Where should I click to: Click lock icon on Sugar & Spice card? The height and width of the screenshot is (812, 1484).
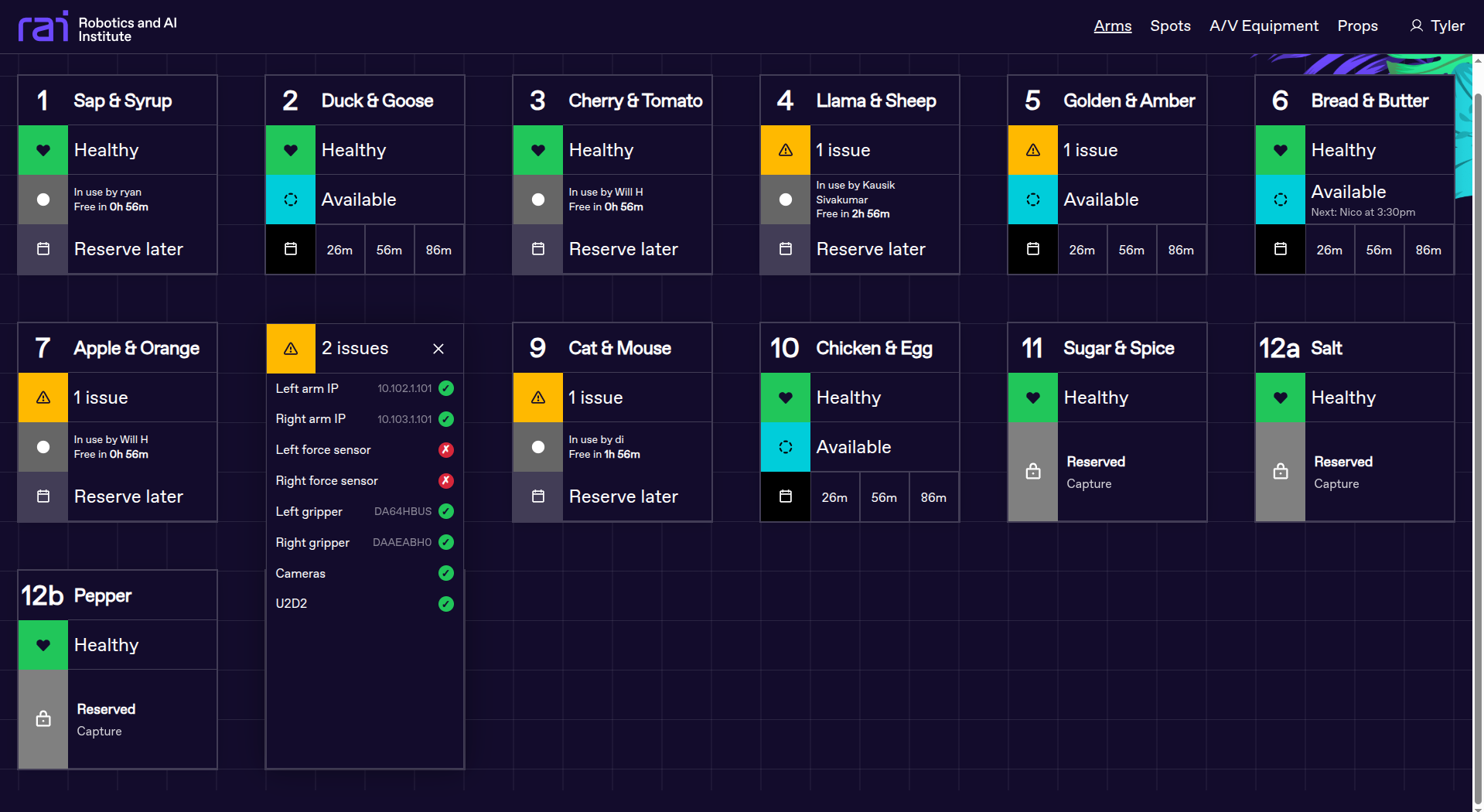pyautogui.click(x=1033, y=472)
